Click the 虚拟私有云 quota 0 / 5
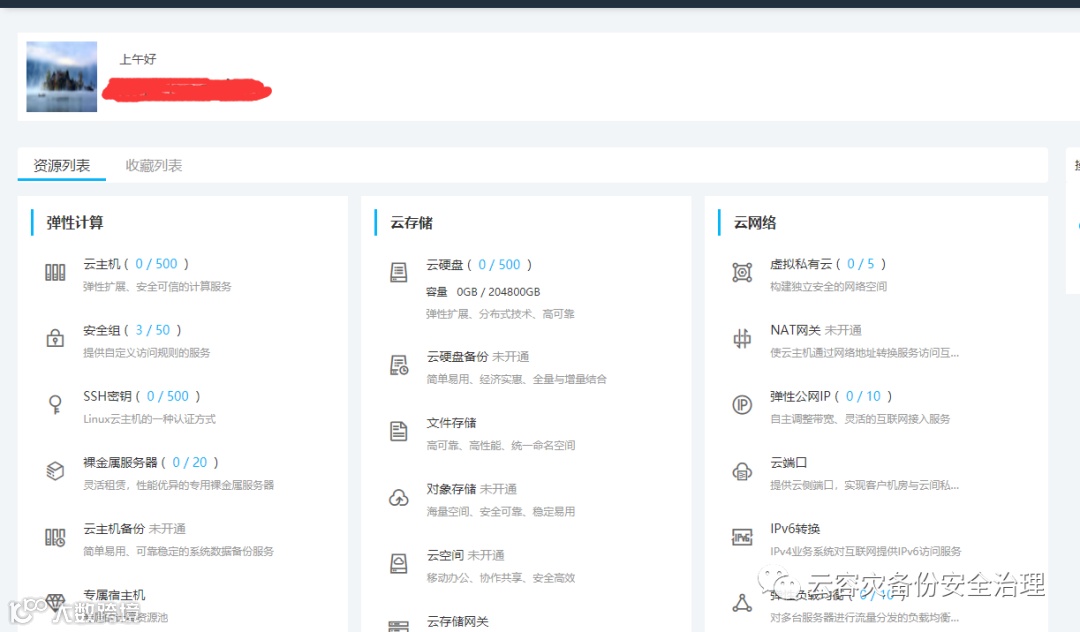The height and width of the screenshot is (632, 1080). point(860,264)
